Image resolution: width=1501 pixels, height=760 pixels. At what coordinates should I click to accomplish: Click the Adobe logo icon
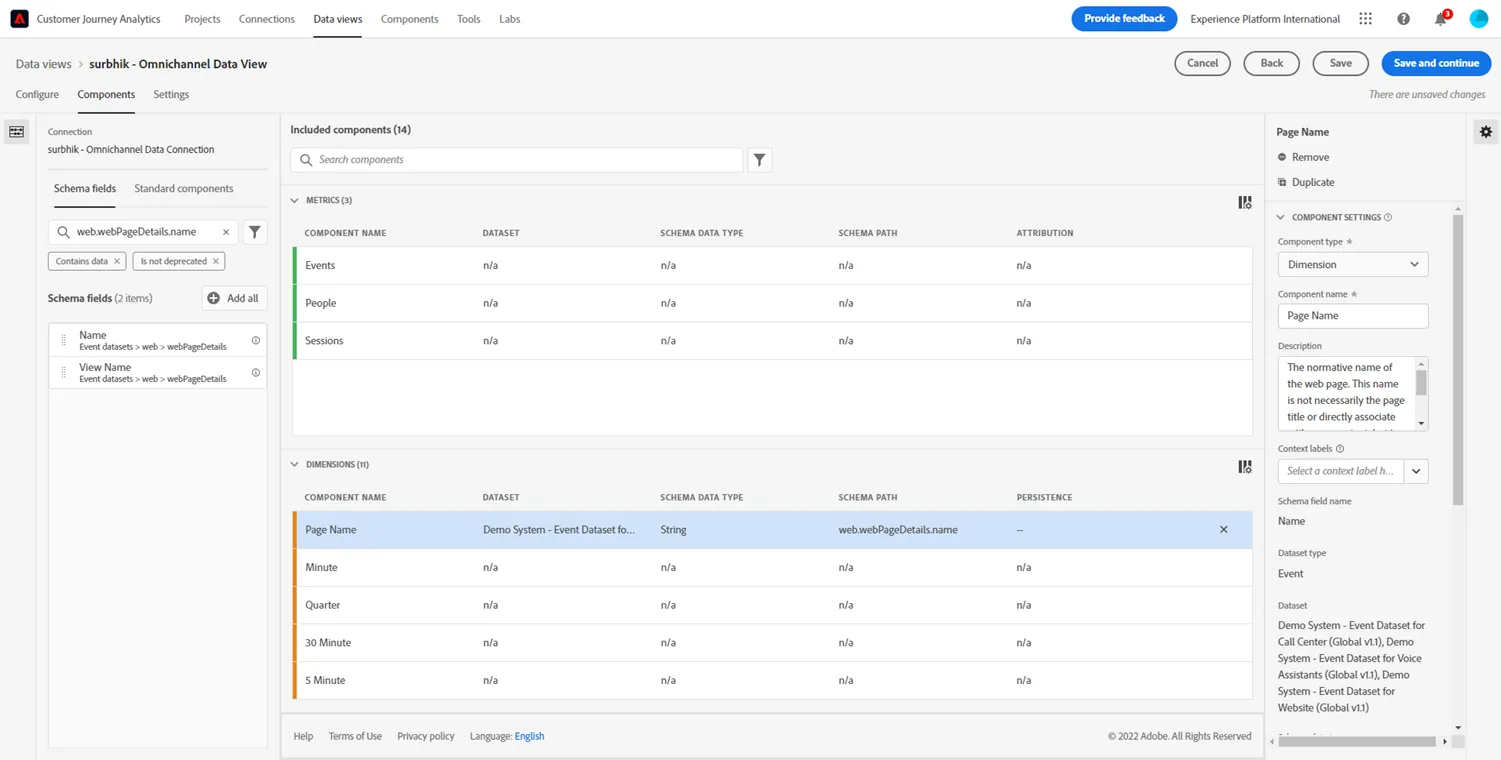19,19
